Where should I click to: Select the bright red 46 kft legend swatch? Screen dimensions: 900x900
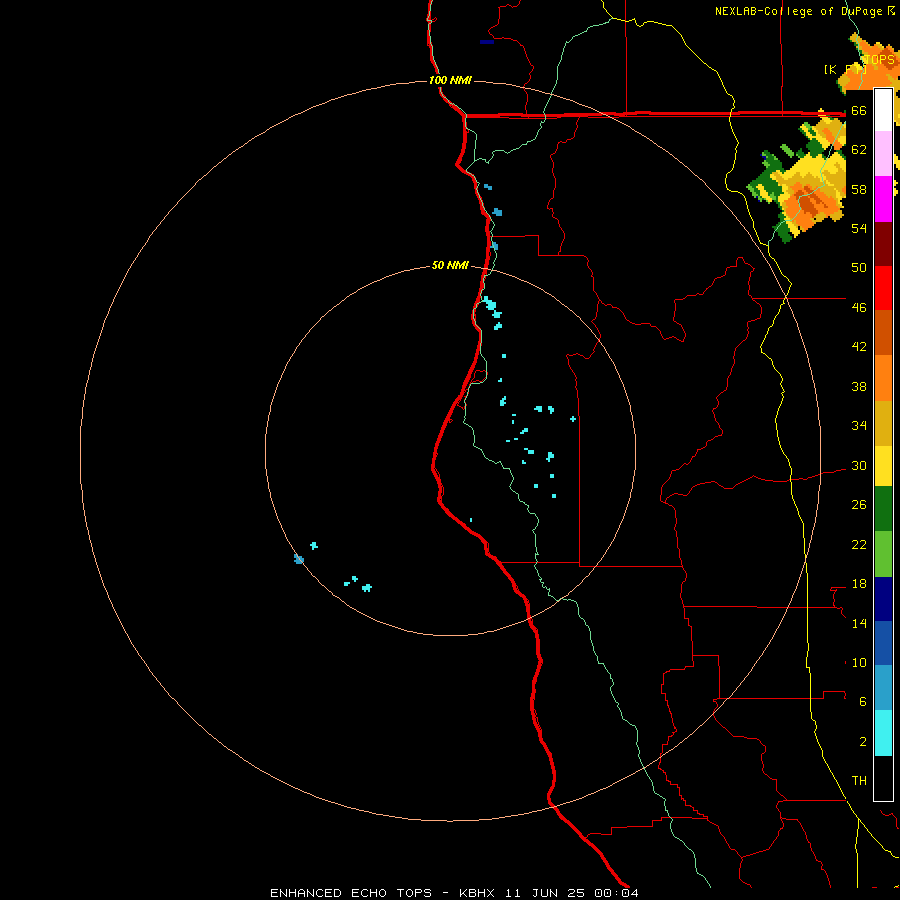click(x=883, y=288)
